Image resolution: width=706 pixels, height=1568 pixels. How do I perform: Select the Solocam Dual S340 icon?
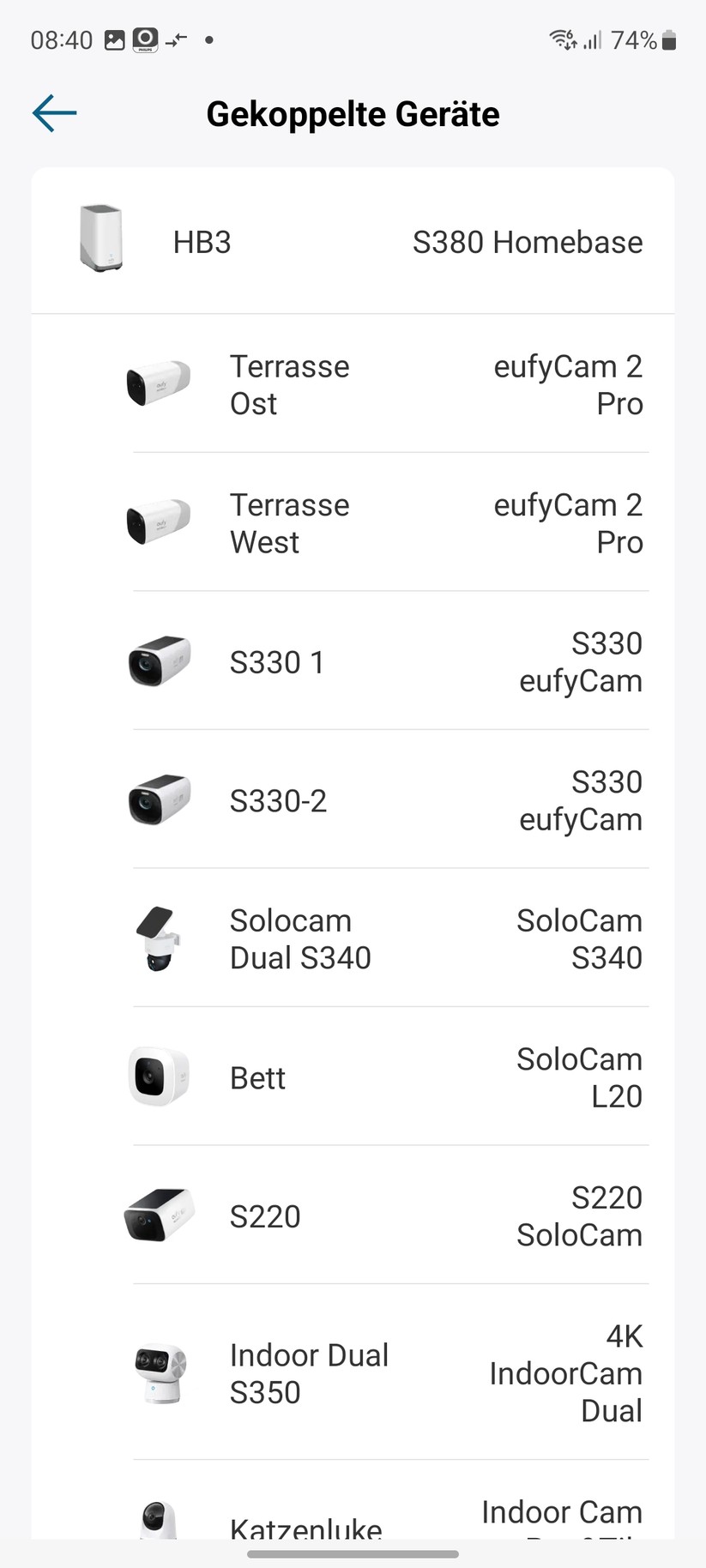(160, 938)
